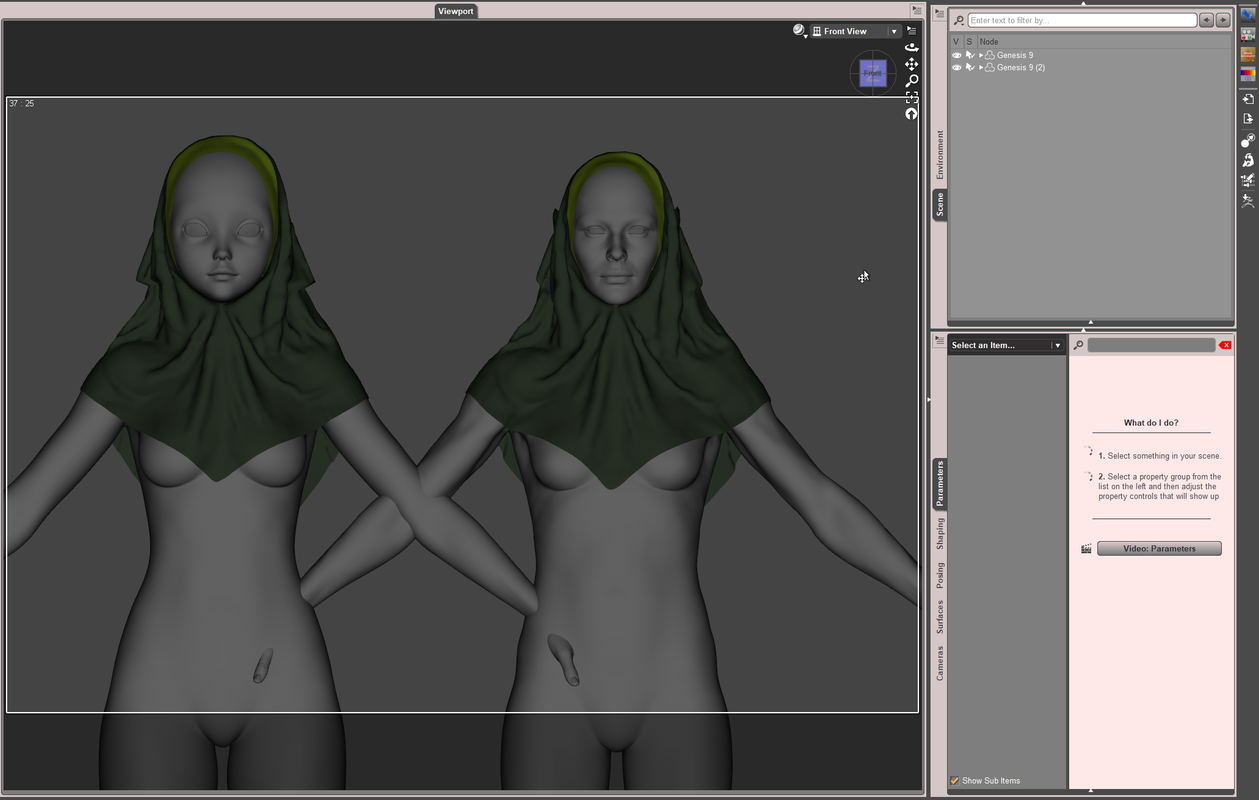1259x800 pixels.
Task: Open the Scene pane options menu icon
Action: (x=939, y=14)
